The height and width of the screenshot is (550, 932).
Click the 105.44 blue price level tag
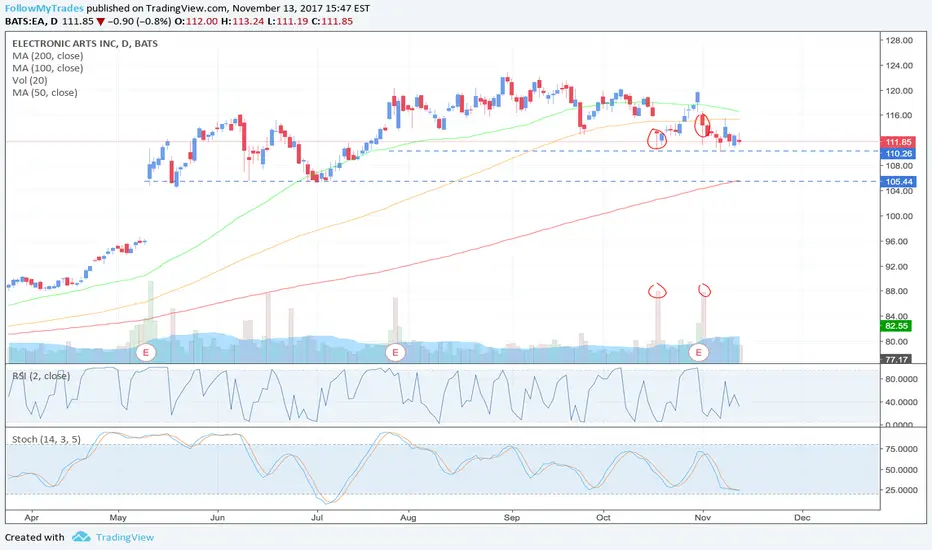[x=898, y=182]
